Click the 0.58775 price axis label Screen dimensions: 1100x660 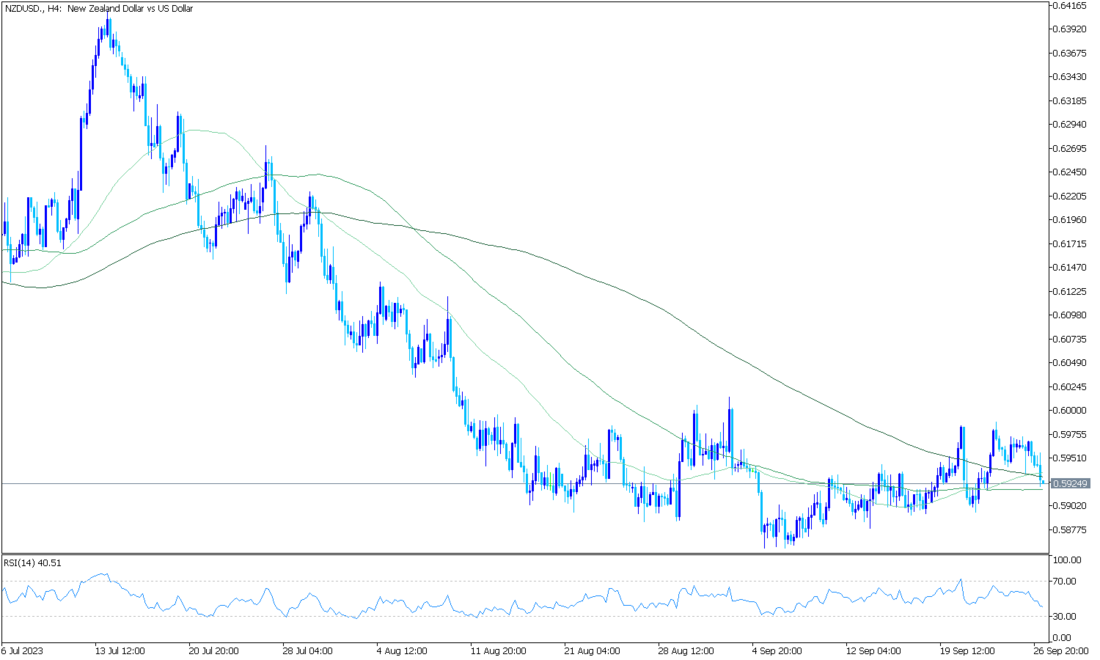point(1071,530)
